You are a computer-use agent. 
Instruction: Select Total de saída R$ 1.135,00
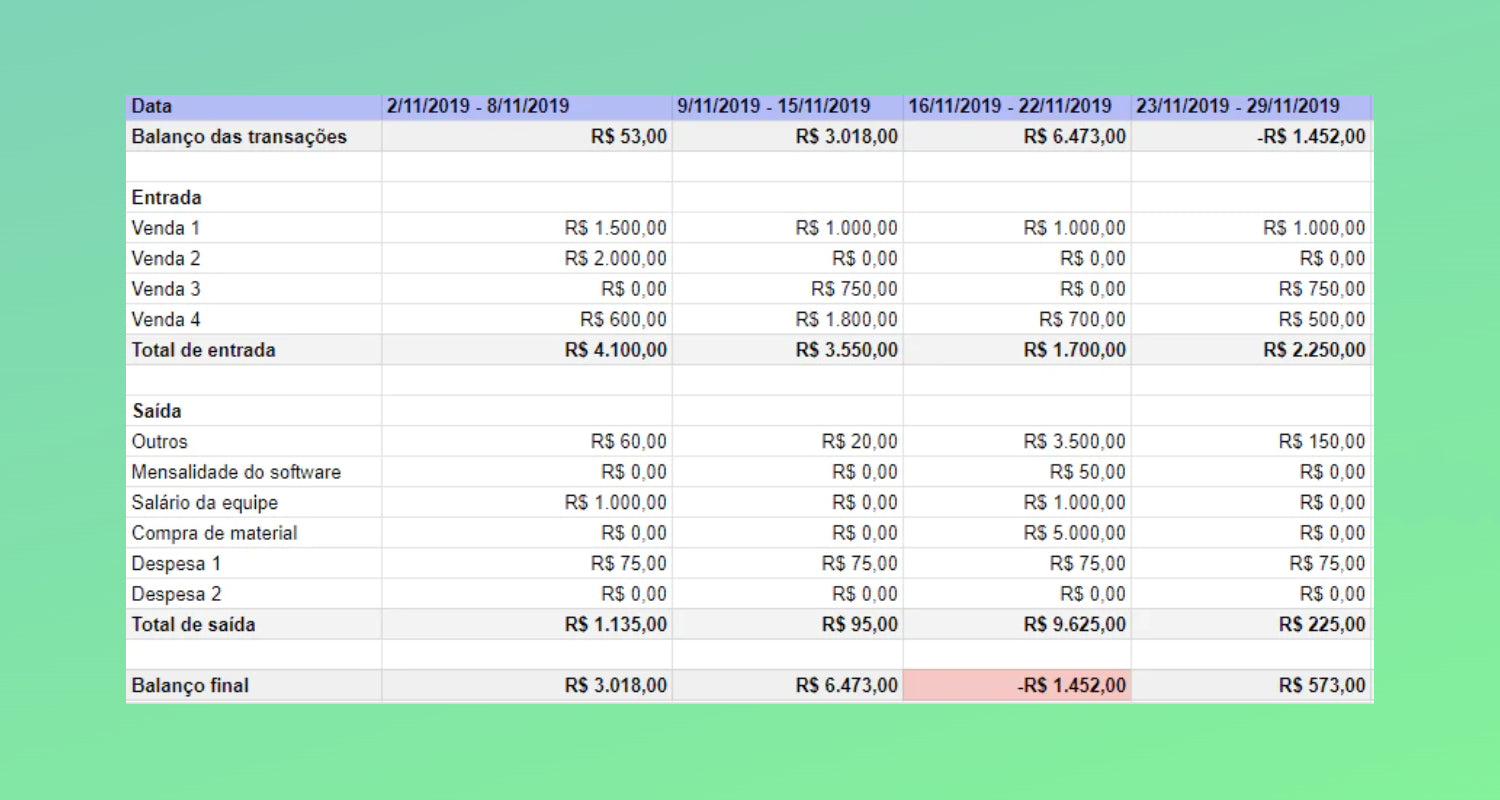(x=527, y=625)
